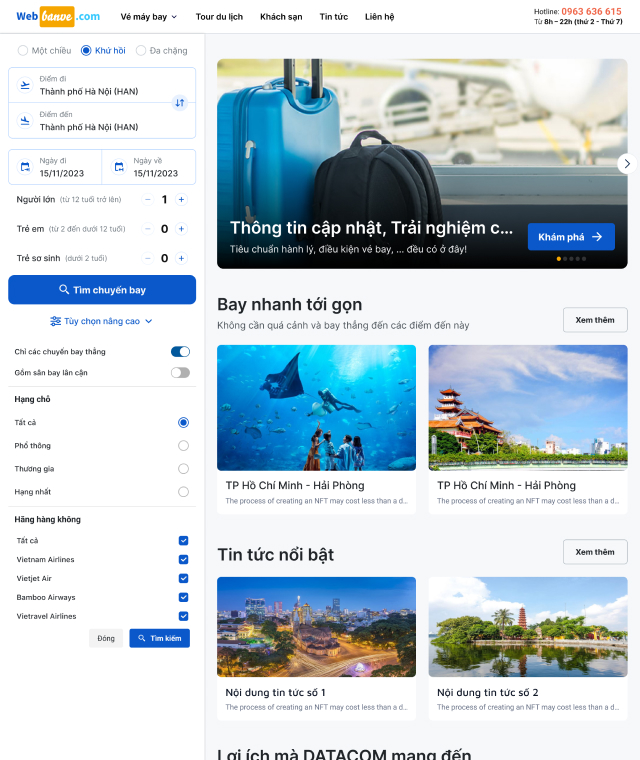Viewport: 640px width, 760px height.
Task: Open the Ngày về calendar icon
Action: pos(119,167)
